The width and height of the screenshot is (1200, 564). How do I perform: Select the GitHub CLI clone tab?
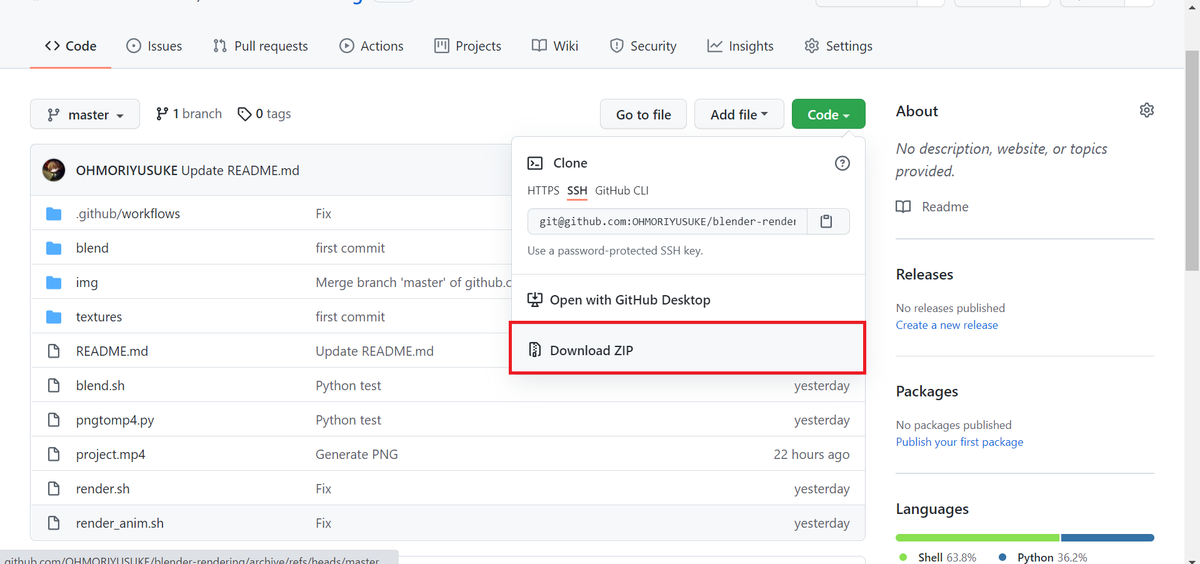pos(622,190)
